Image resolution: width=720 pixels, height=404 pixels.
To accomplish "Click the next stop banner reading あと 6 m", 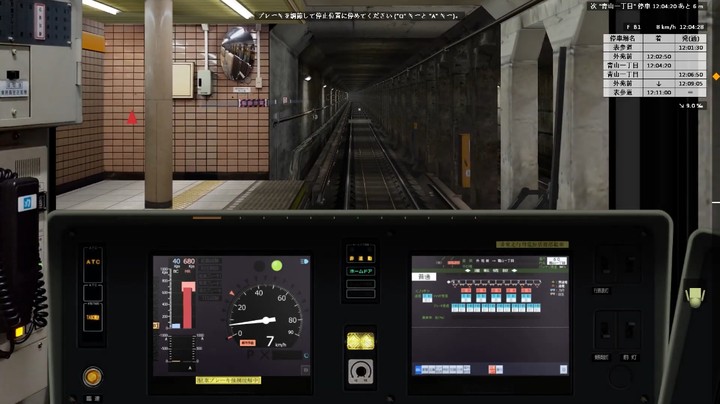I will coord(646,6).
